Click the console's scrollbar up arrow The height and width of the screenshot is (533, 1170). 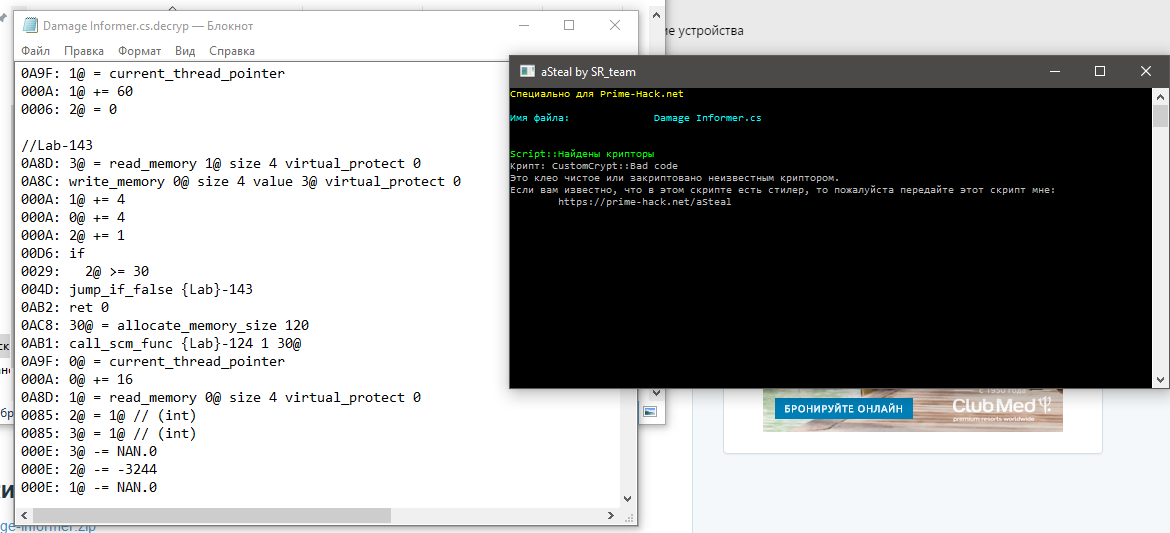tap(1161, 94)
